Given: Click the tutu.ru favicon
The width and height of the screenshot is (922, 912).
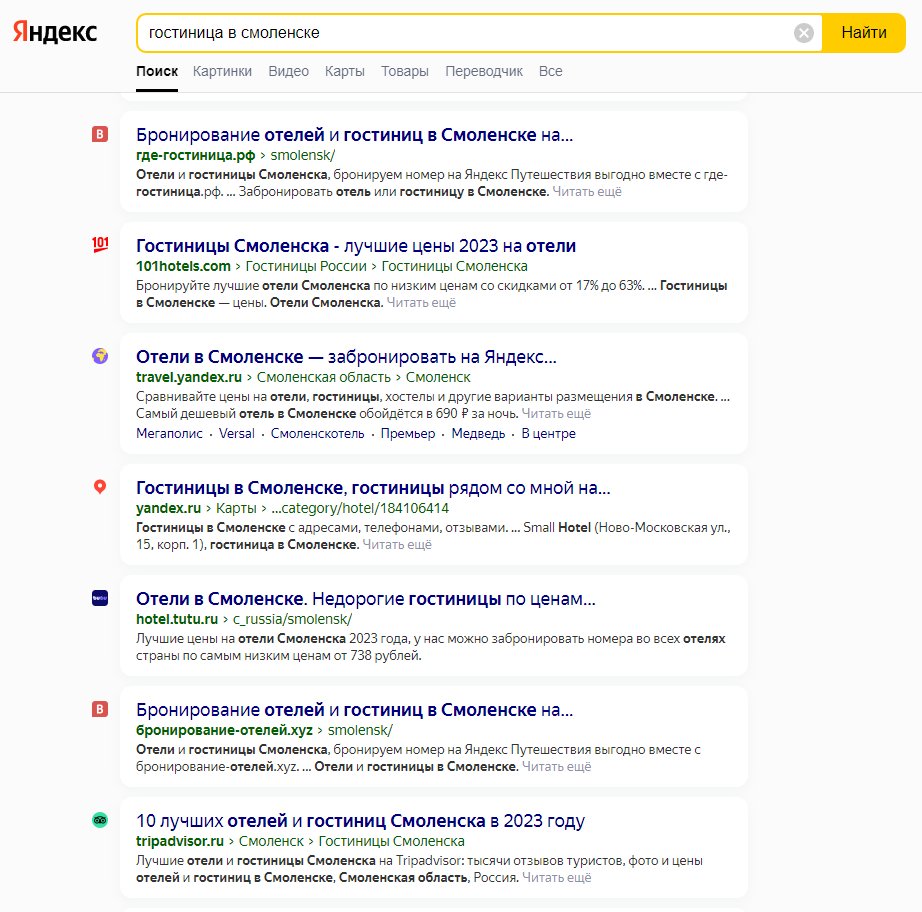Looking at the screenshot, I should (x=100, y=598).
